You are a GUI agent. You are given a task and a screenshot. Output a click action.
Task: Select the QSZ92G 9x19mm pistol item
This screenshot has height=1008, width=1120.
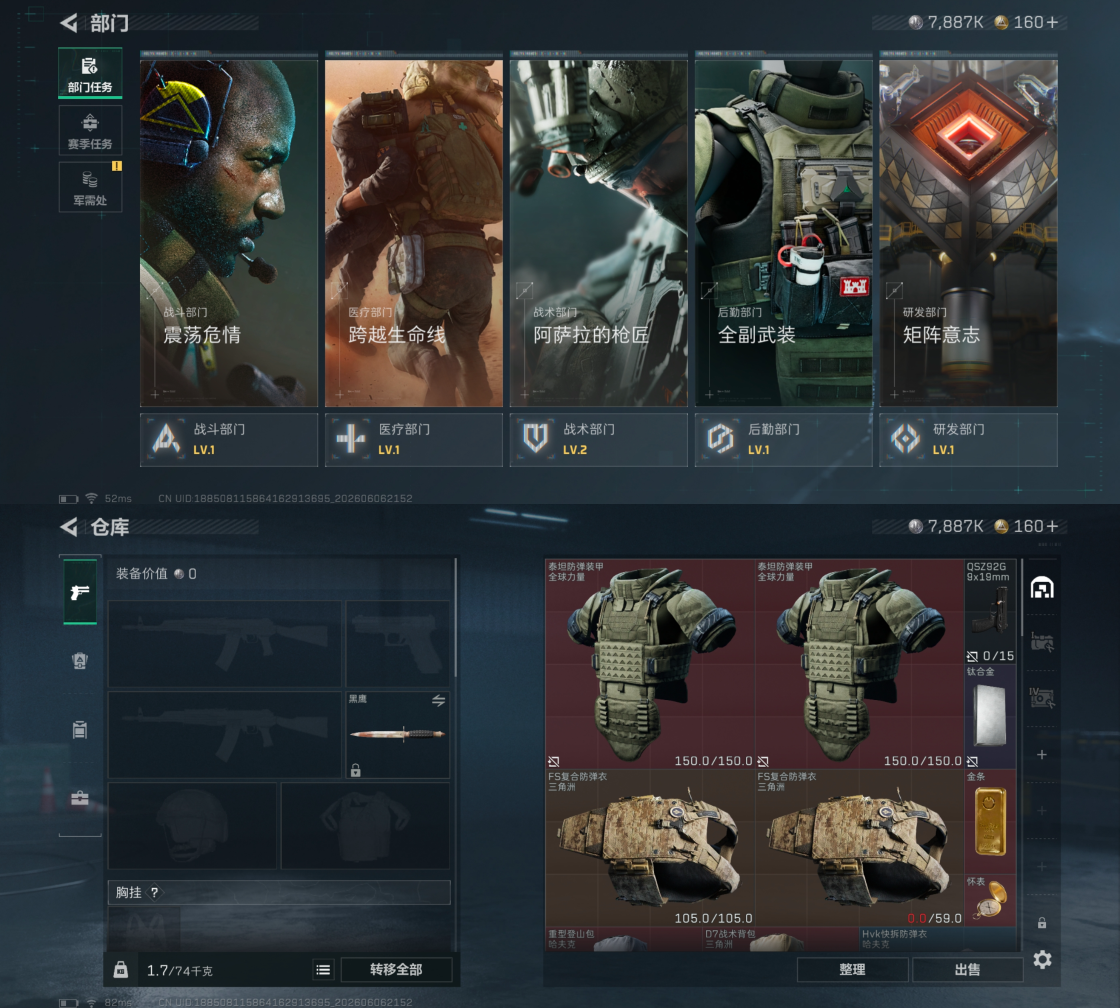point(990,612)
